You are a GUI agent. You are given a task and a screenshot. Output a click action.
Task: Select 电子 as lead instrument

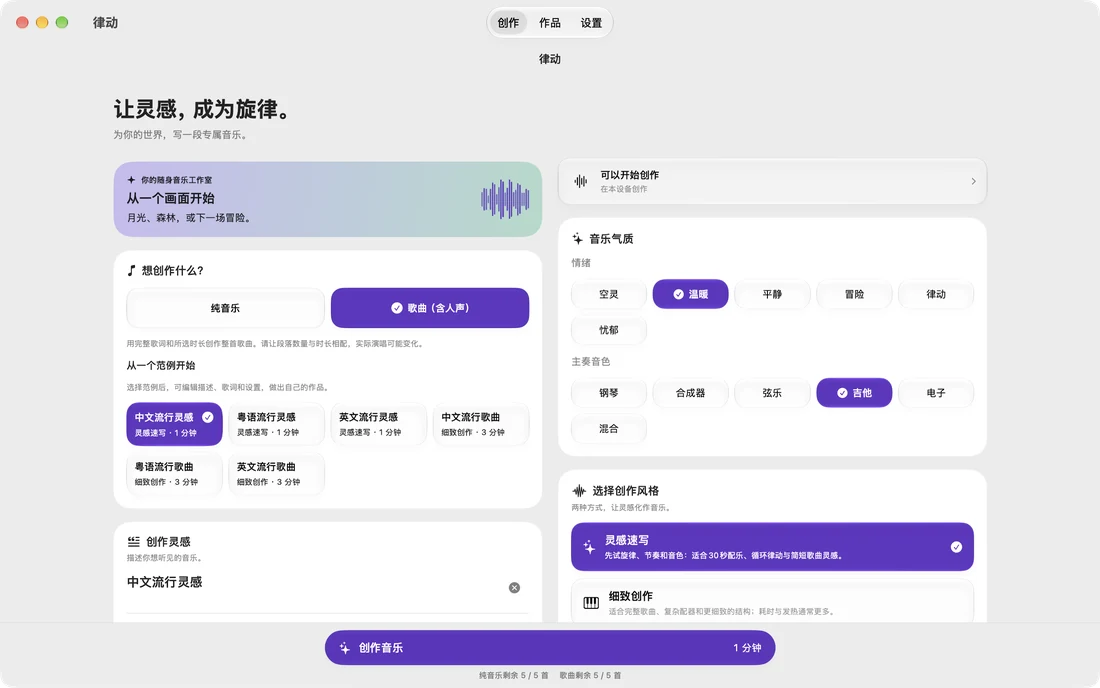click(936, 393)
